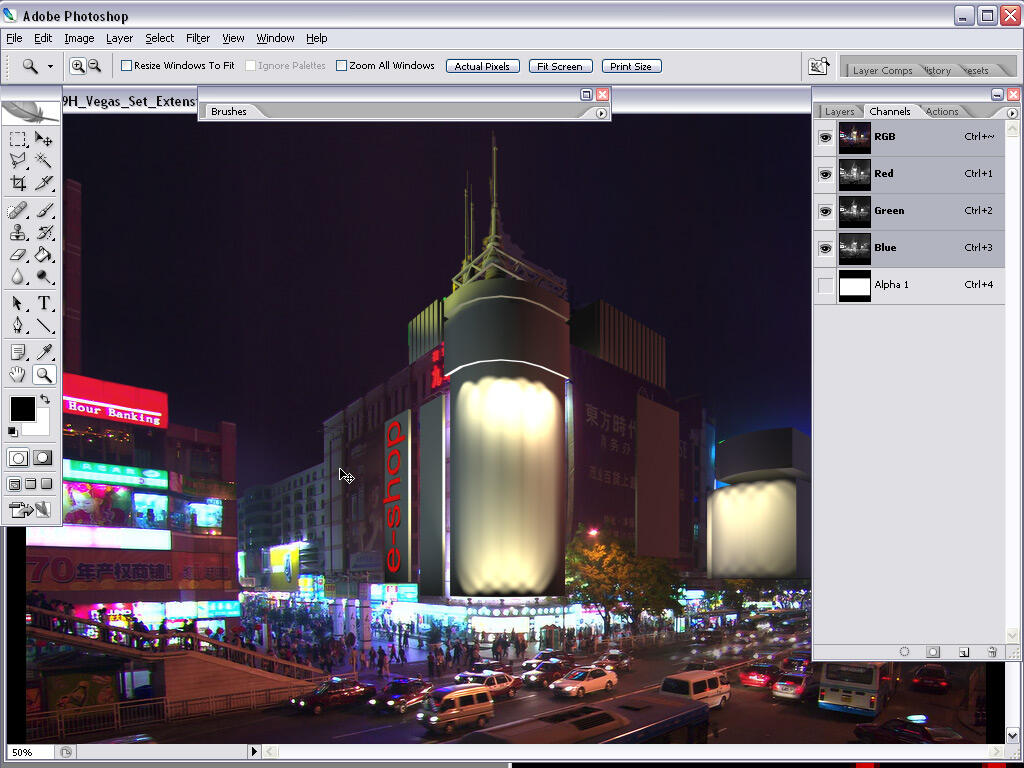Open the Channels palette menu arrow

click(x=1012, y=114)
